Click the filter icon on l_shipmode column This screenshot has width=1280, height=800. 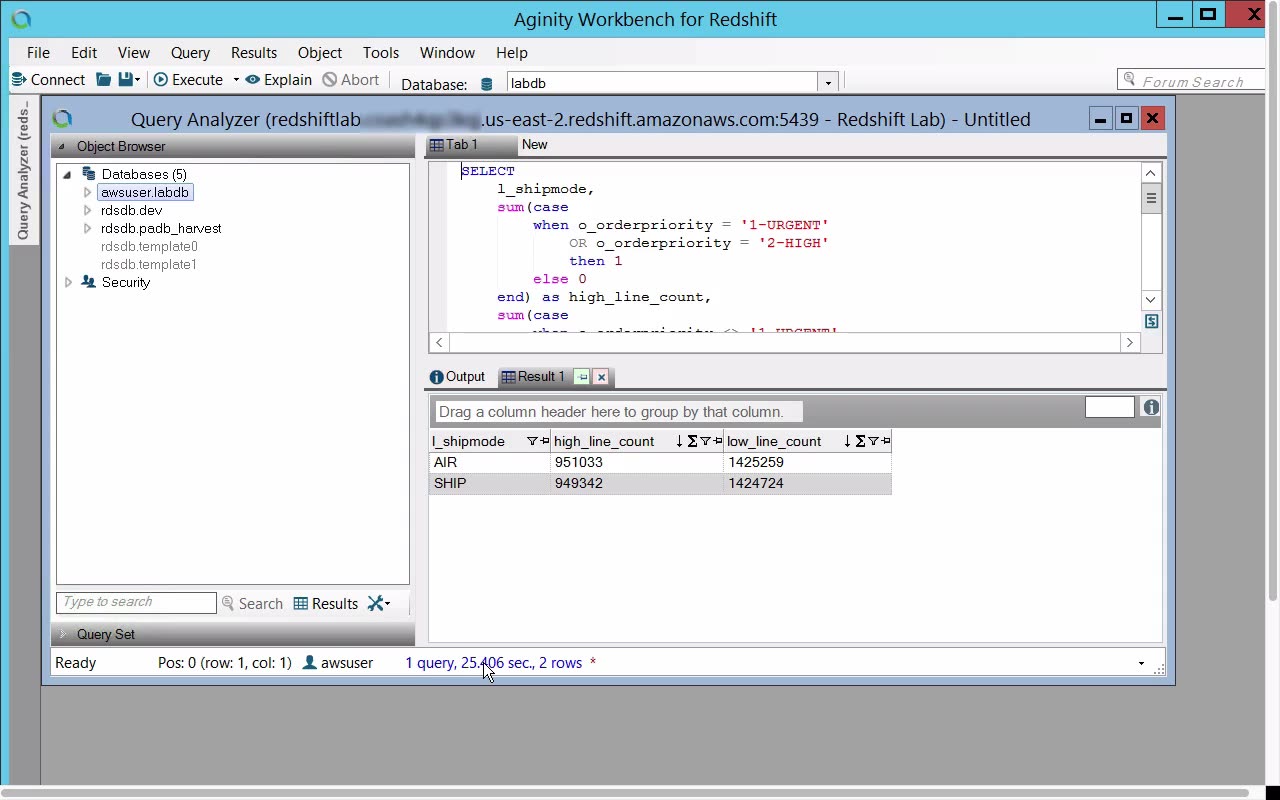coord(532,441)
